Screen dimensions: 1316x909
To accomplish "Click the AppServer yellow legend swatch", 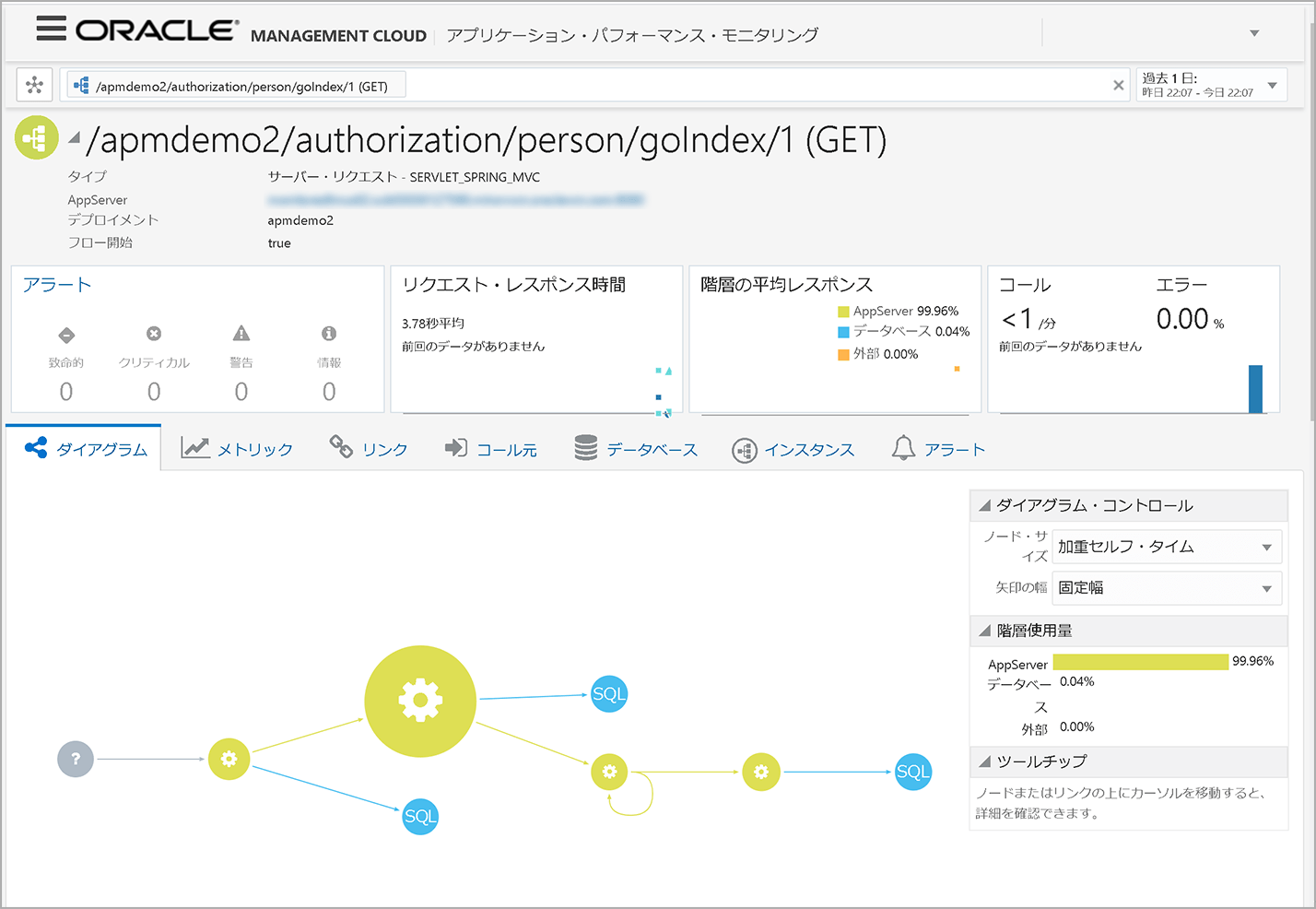I will (x=843, y=312).
